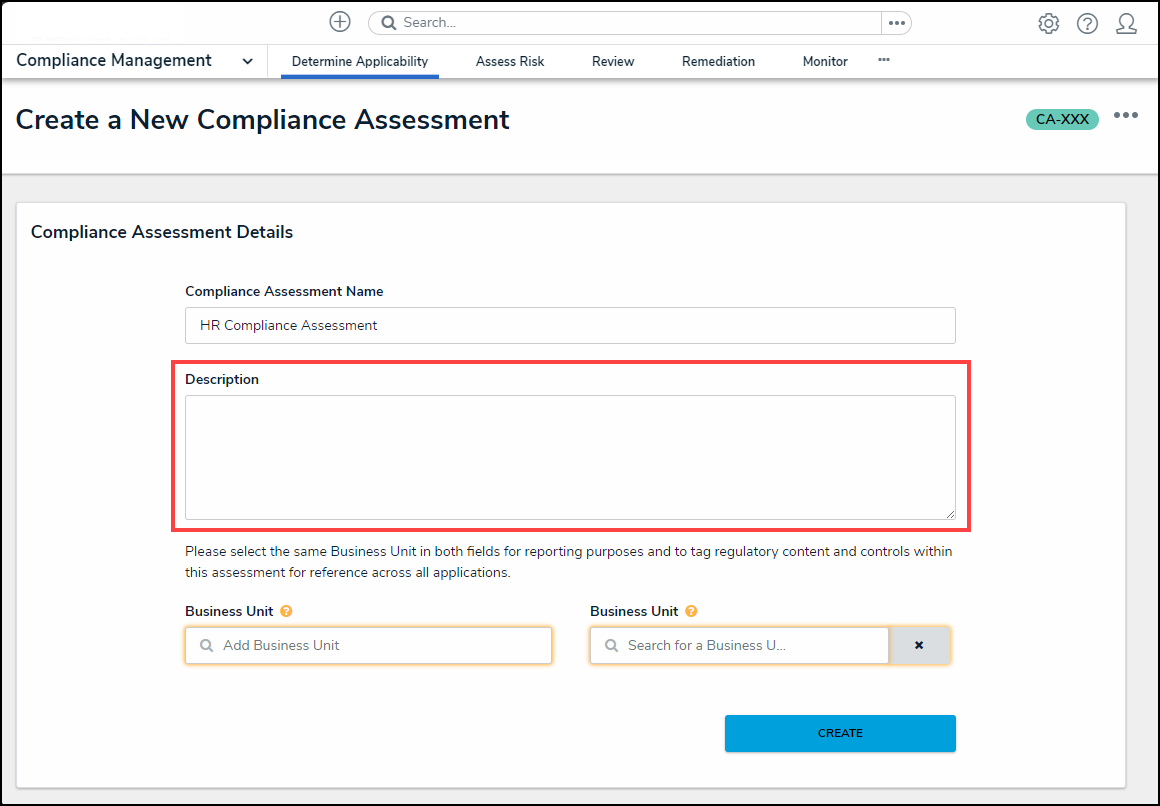
Task: Open the user profile icon
Action: pyautogui.click(x=1126, y=24)
